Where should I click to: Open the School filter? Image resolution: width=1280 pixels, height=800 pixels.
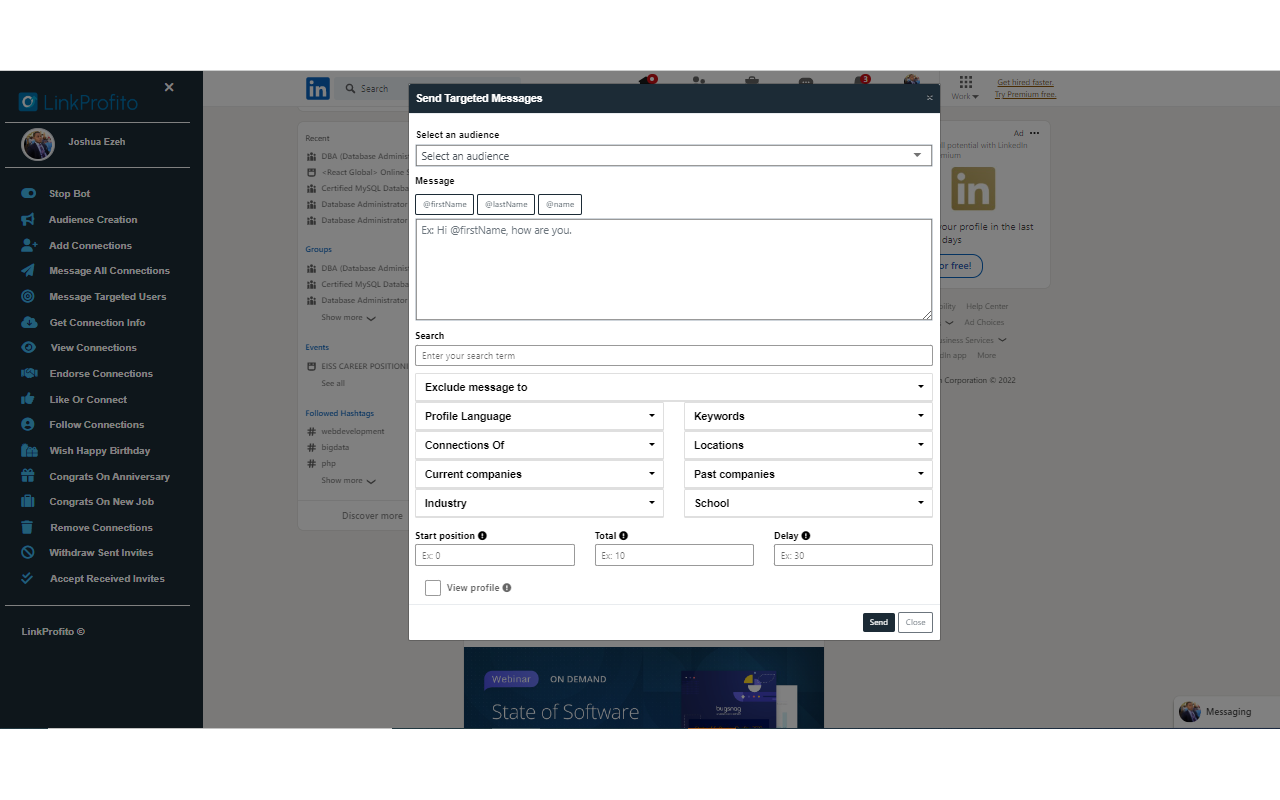(x=808, y=503)
